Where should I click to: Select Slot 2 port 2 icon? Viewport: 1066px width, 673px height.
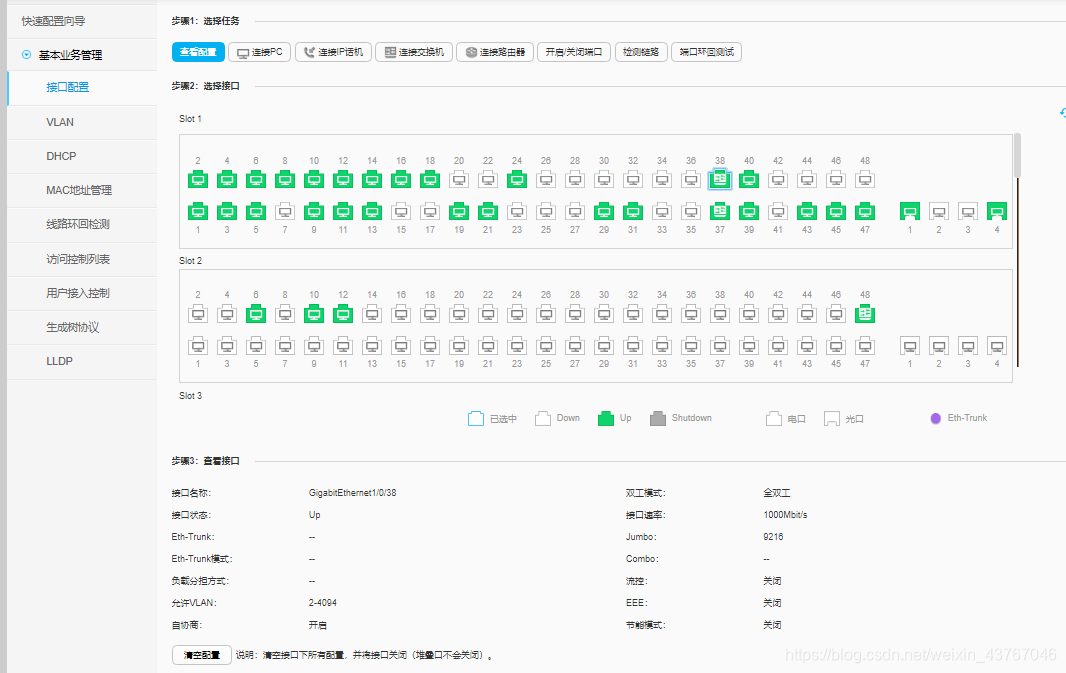coord(198,313)
